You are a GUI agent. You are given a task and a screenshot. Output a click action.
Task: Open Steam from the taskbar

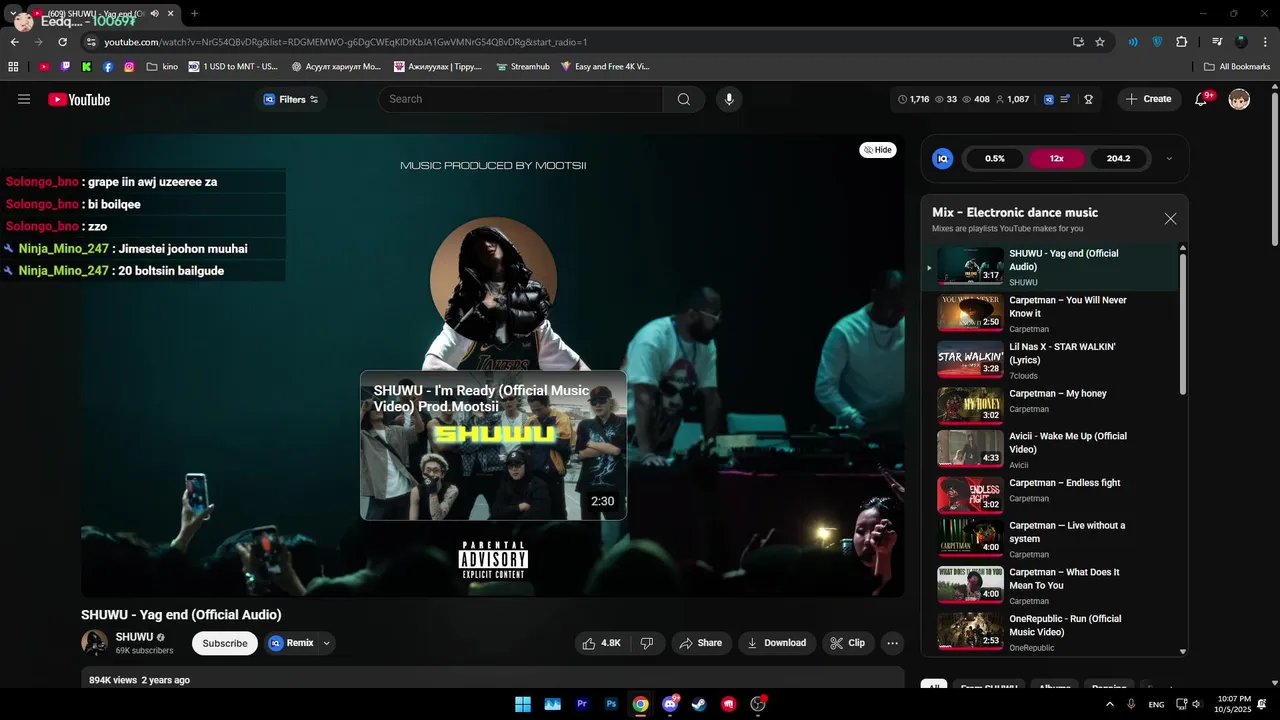(699, 704)
